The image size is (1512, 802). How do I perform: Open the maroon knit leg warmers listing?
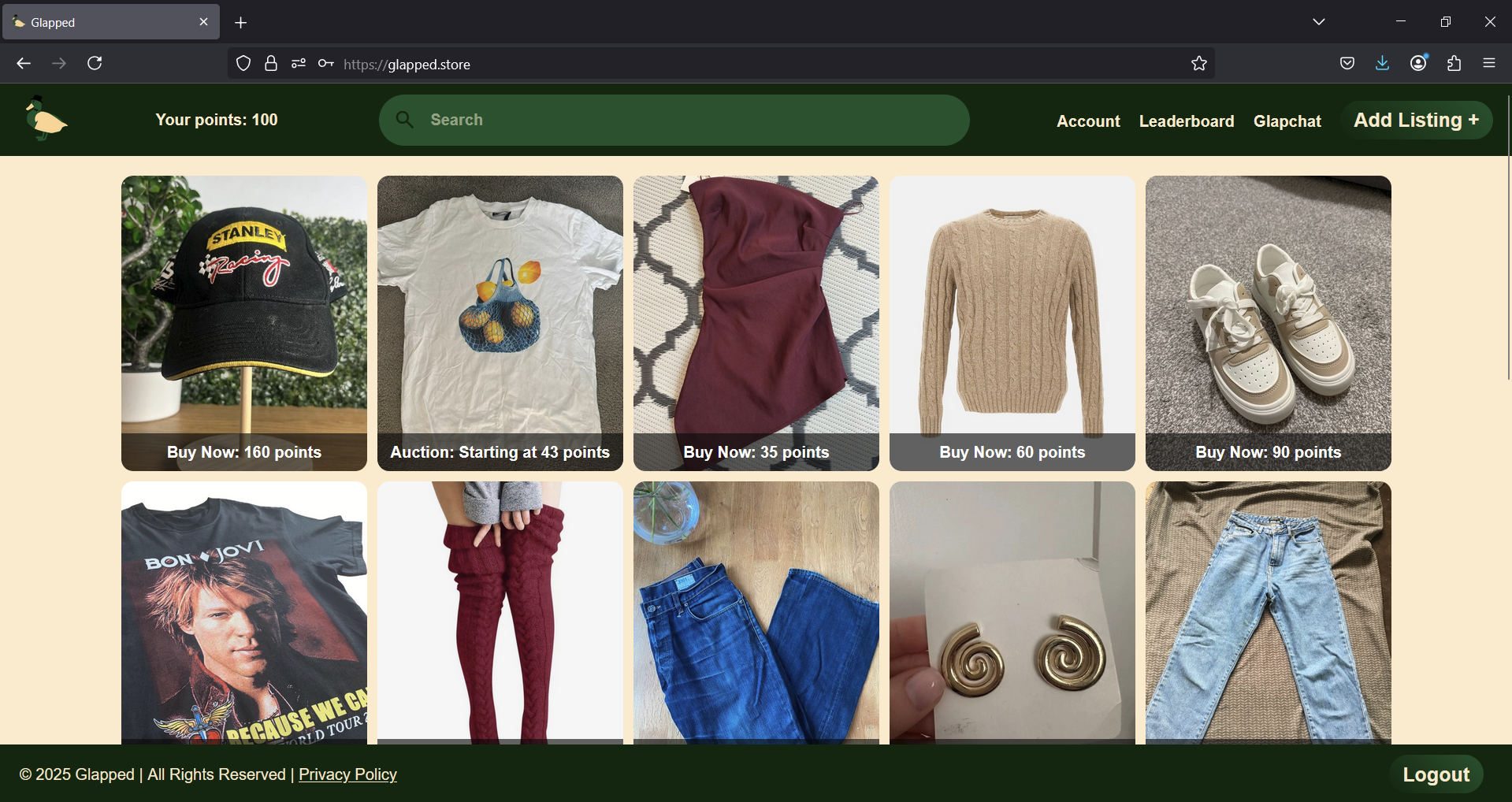500,613
